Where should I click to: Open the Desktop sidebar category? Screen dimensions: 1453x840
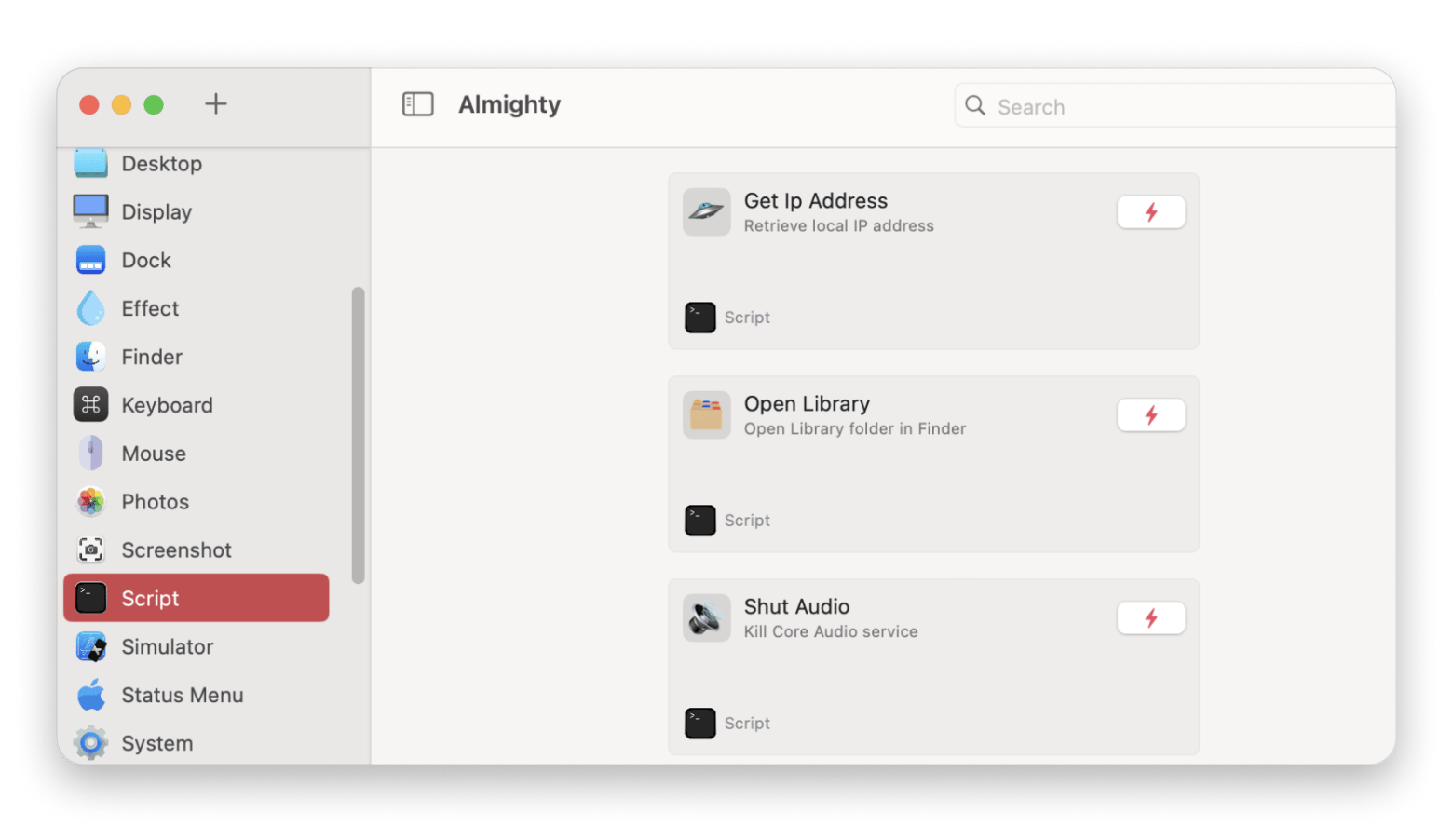tap(196, 164)
